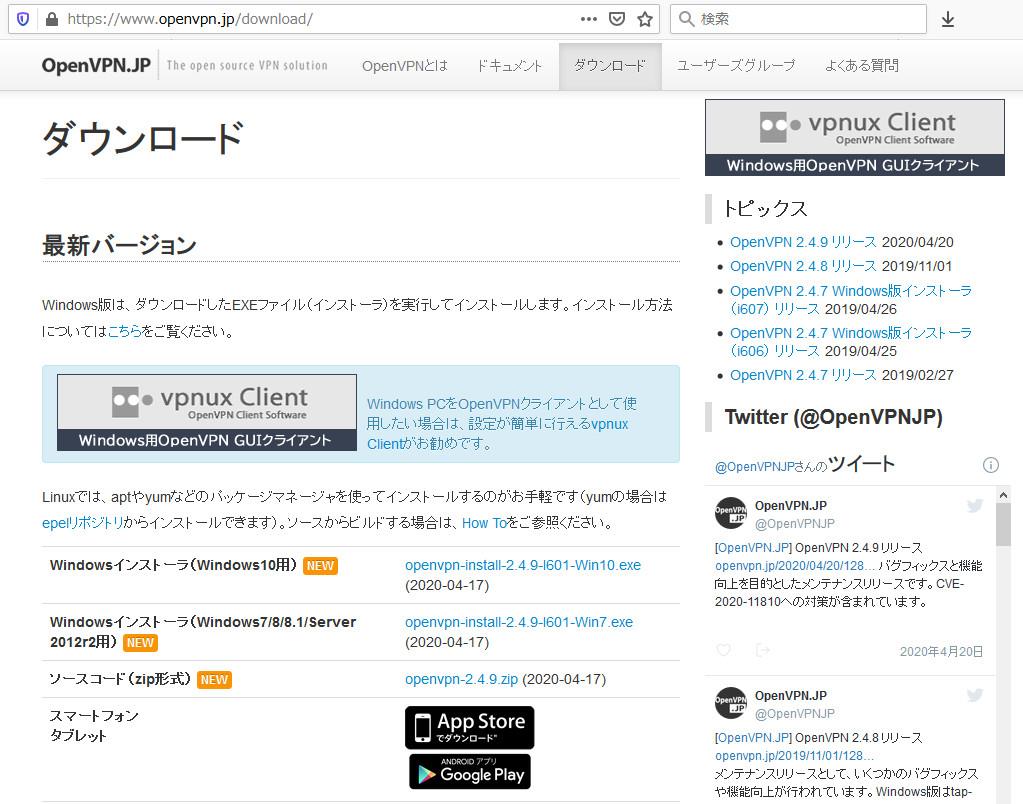Select the ダウンロード tab

pos(610,66)
